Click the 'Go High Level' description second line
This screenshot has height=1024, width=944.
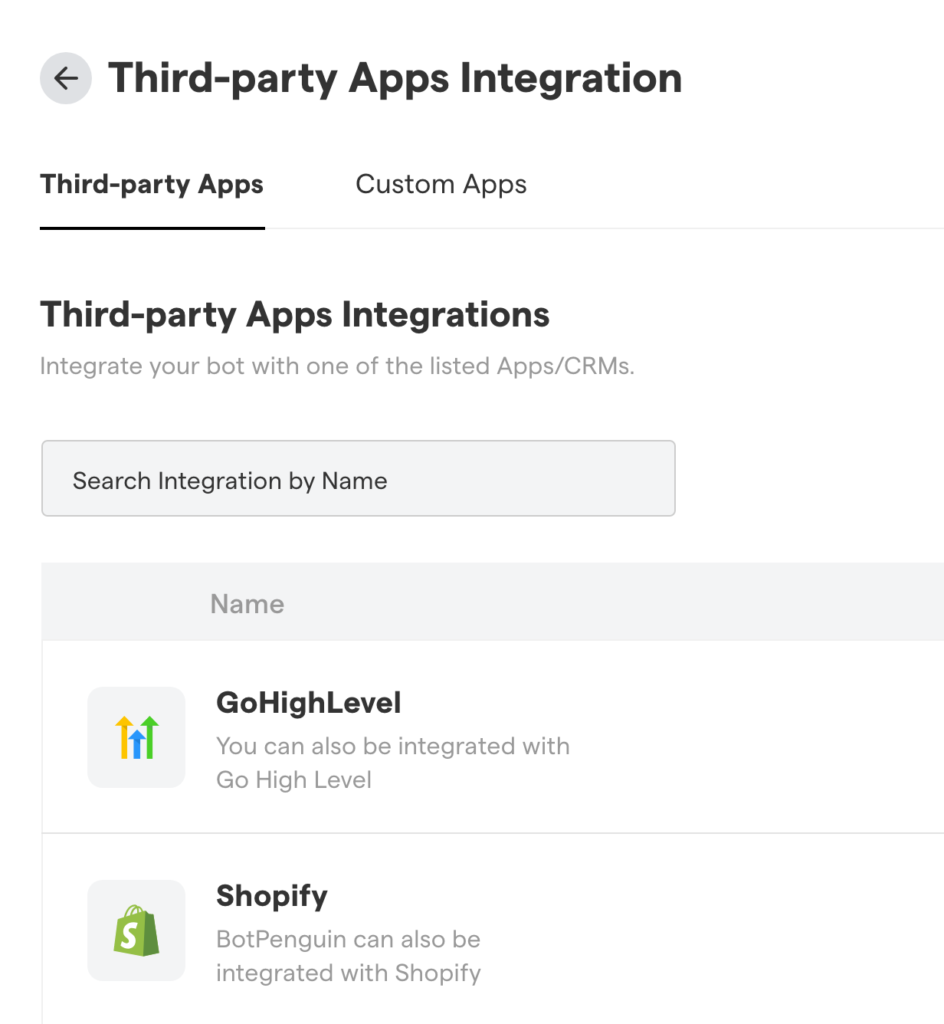point(294,780)
